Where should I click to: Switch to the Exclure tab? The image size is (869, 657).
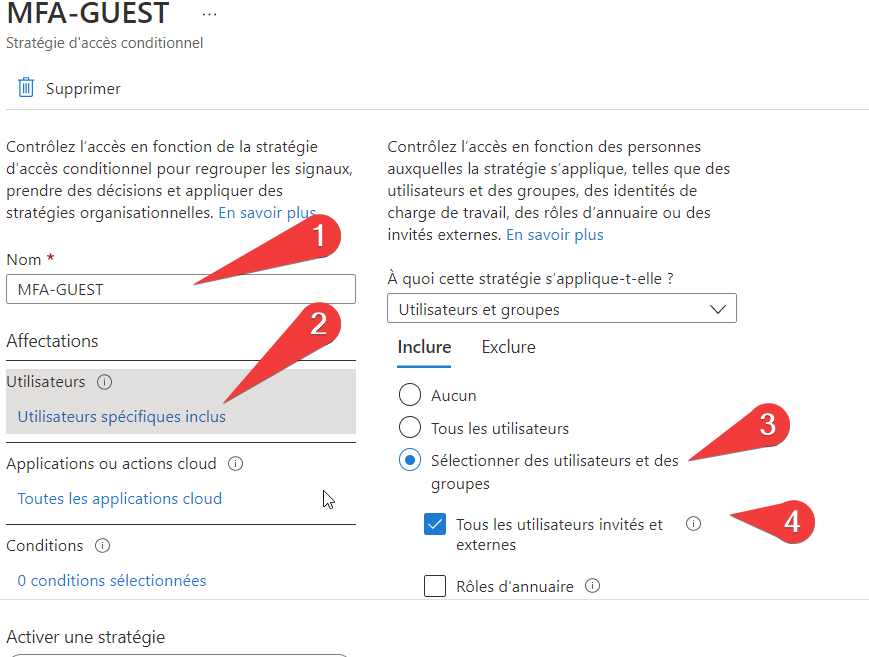coord(508,347)
